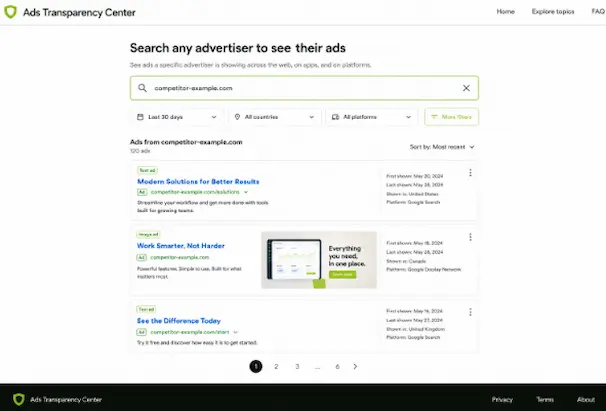Open three-dot menu for Modern Solutions ad
The image size is (606, 411).
(x=470, y=172)
